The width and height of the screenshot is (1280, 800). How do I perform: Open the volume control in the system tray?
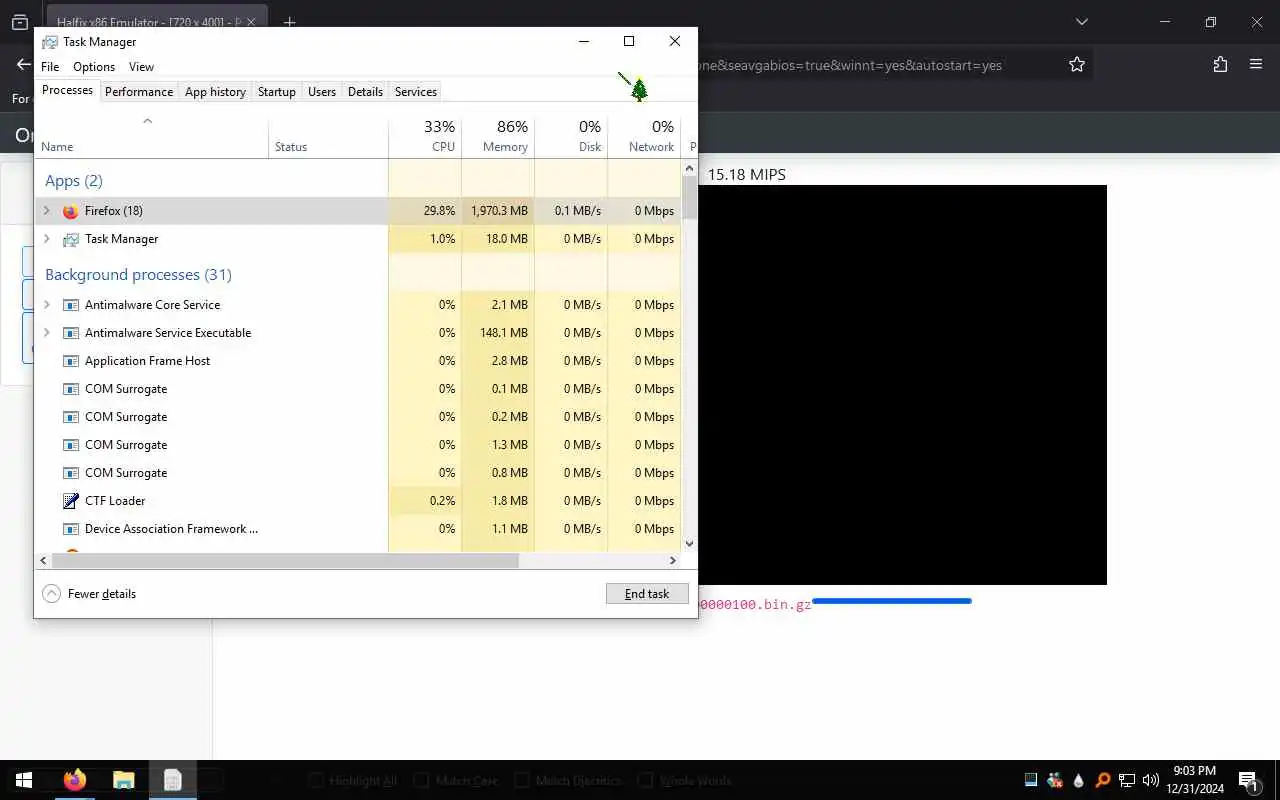(x=1151, y=780)
